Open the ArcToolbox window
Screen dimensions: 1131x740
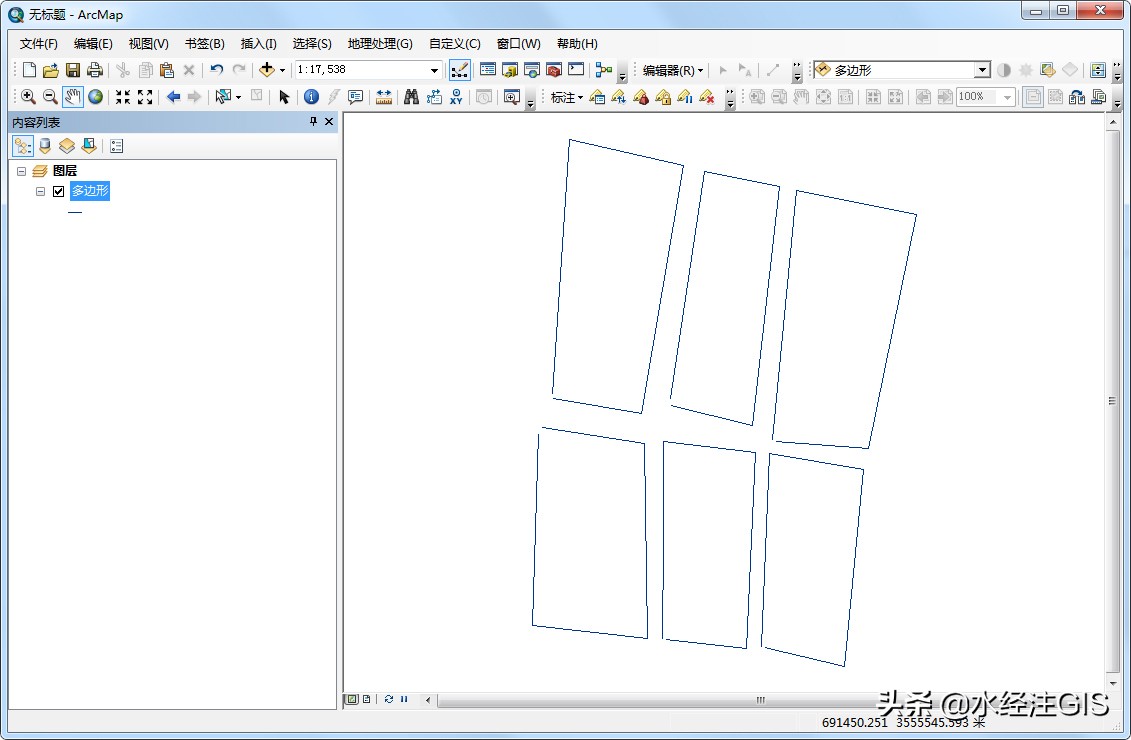pyautogui.click(x=554, y=70)
